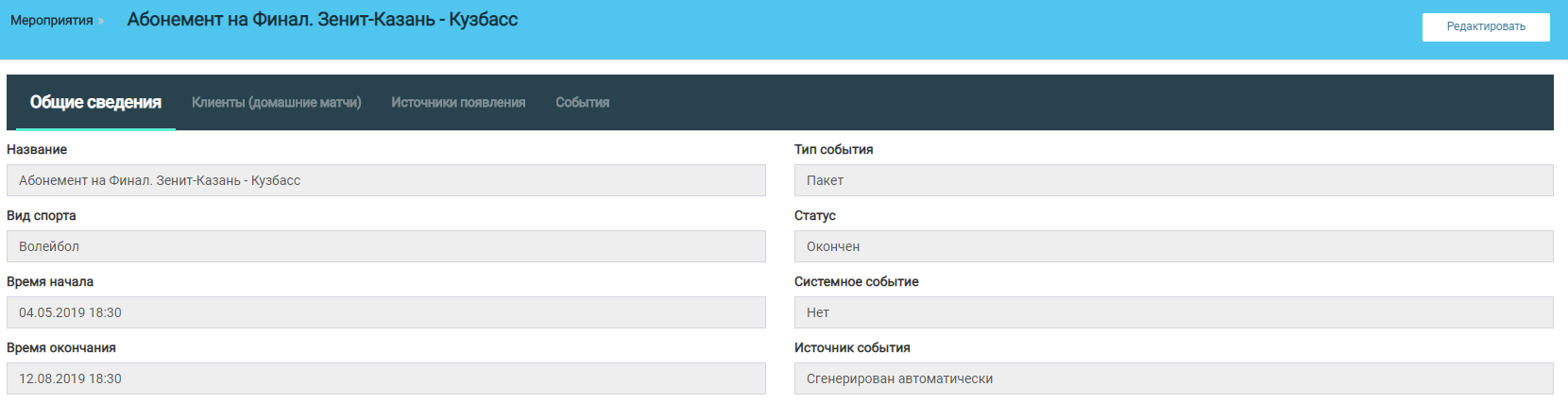Select the Время начала field 04.05.2019

[x=385, y=312]
